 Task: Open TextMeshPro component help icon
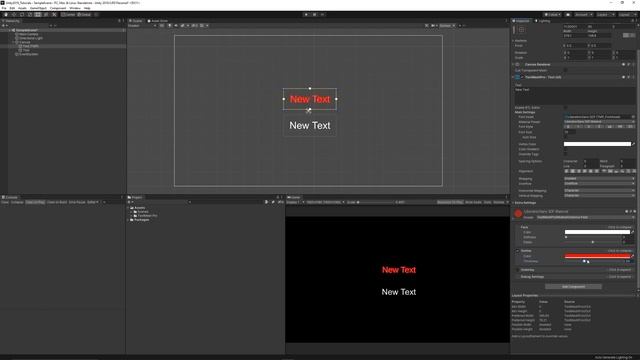[x=623, y=77]
